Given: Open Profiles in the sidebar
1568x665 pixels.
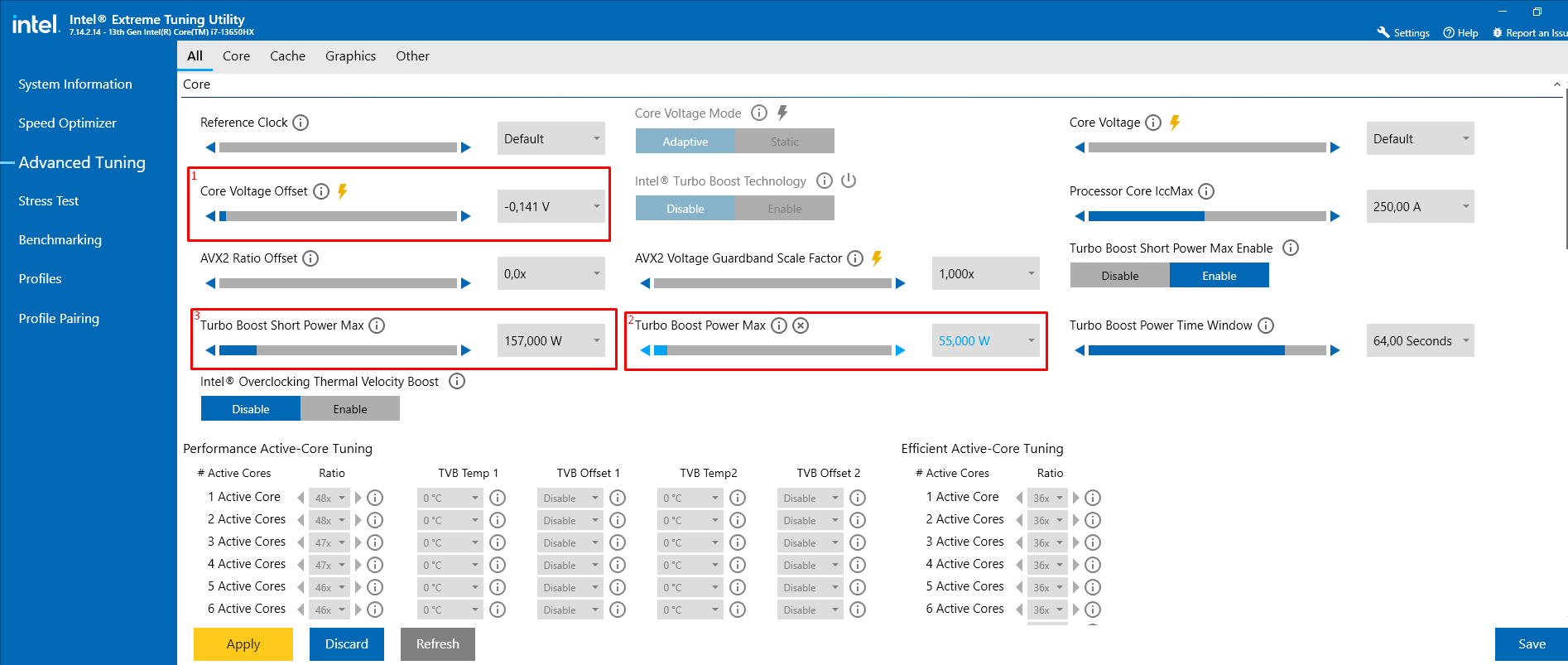Looking at the screenshot, I should (x=40, y=278).
